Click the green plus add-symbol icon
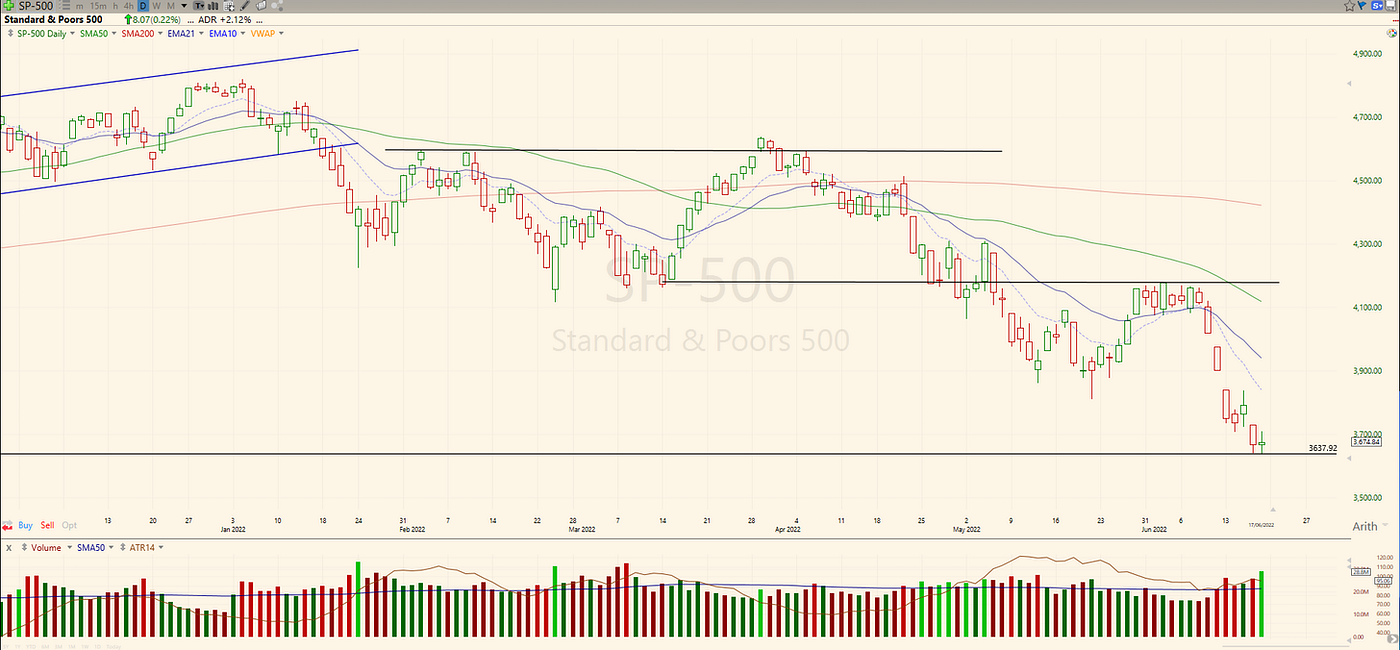Image resolution: width=1400 pixels, height=650 pixels. (x=9, y=6)
